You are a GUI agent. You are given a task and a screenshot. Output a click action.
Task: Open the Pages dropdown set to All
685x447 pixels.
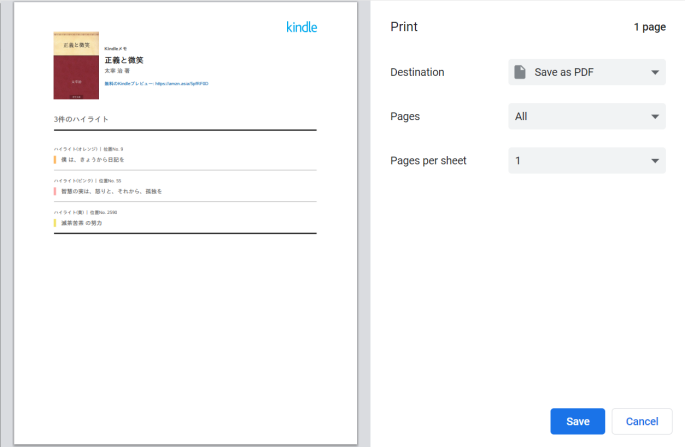(587, 116)
